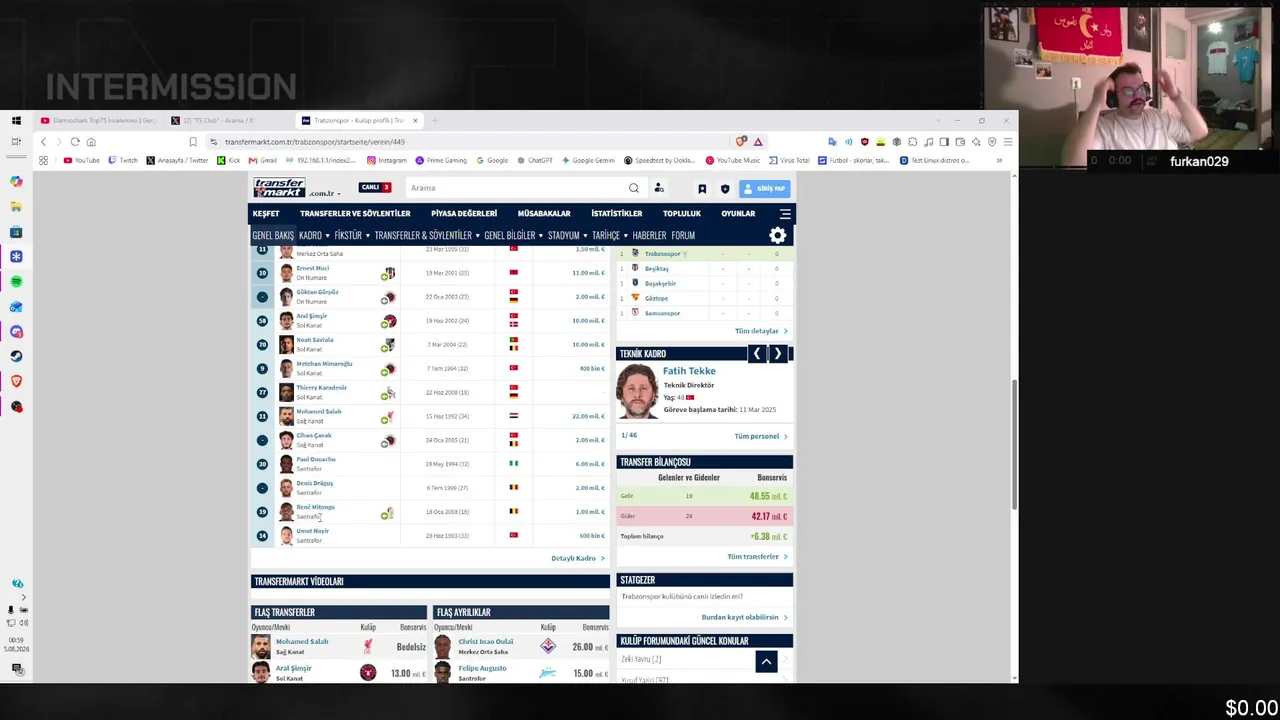Expand the KADRO dropdown menu
1280x720 pixels.
click(x=315, y=235)
